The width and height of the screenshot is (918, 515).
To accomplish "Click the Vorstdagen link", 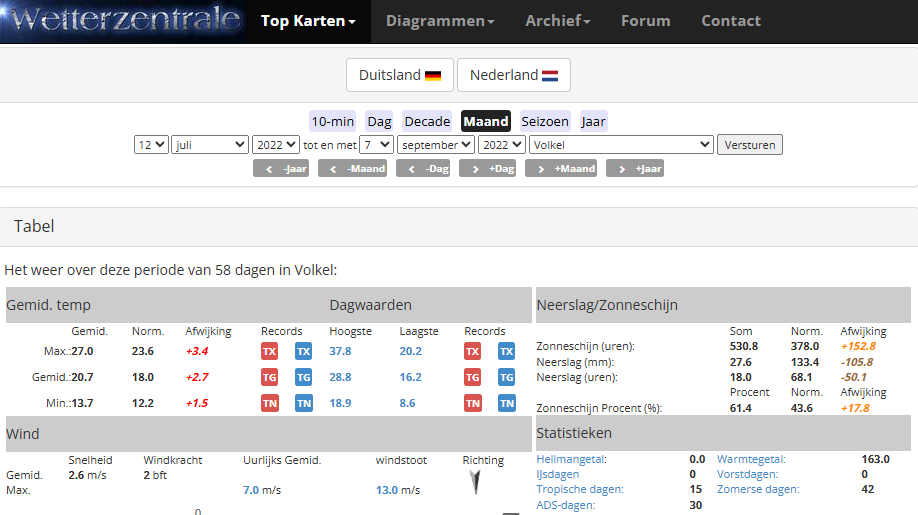I will (748, 474).
